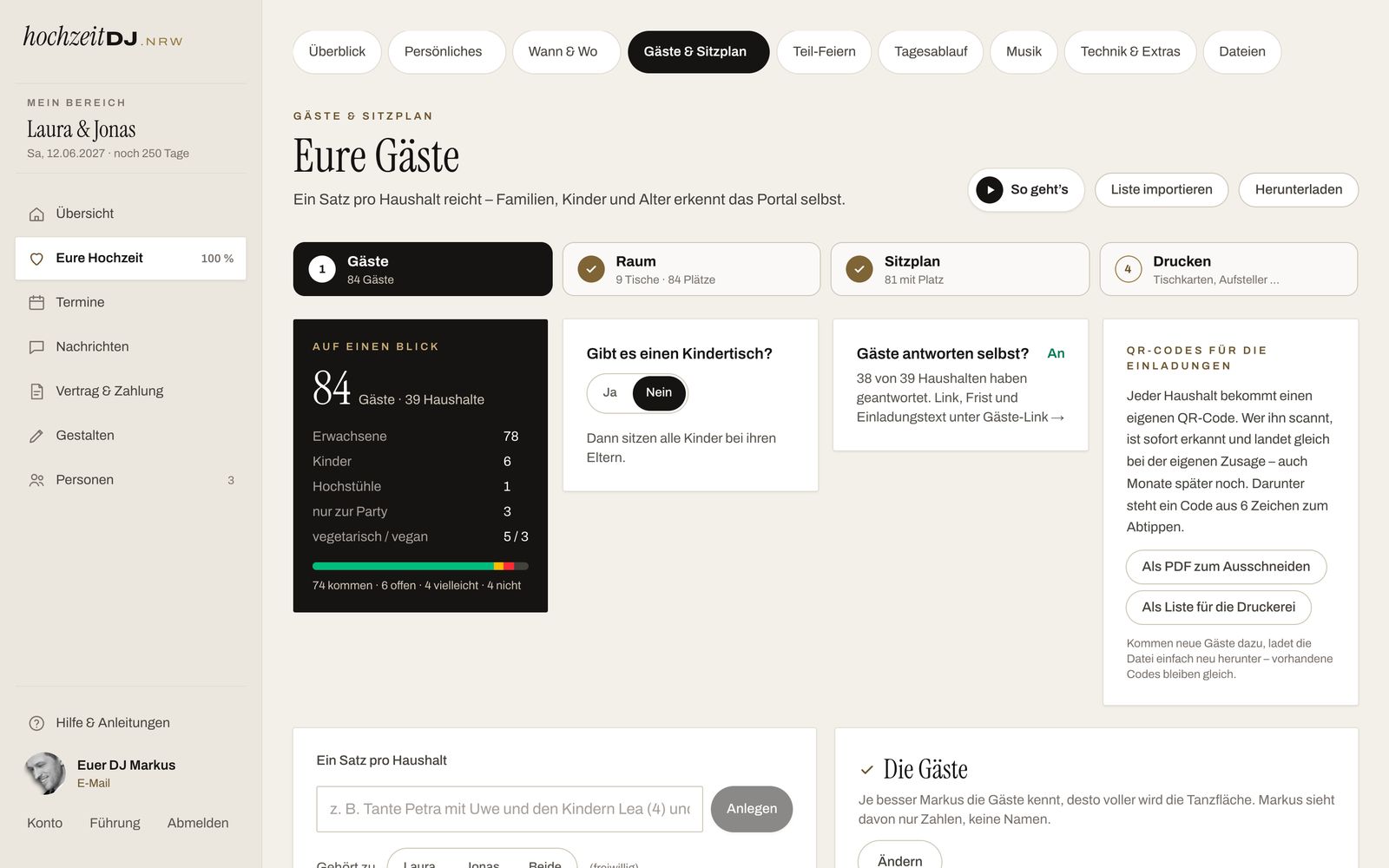Click the house icon beside Übersicht
This screenshot has width=1389, height=868.
coord(36,214)
